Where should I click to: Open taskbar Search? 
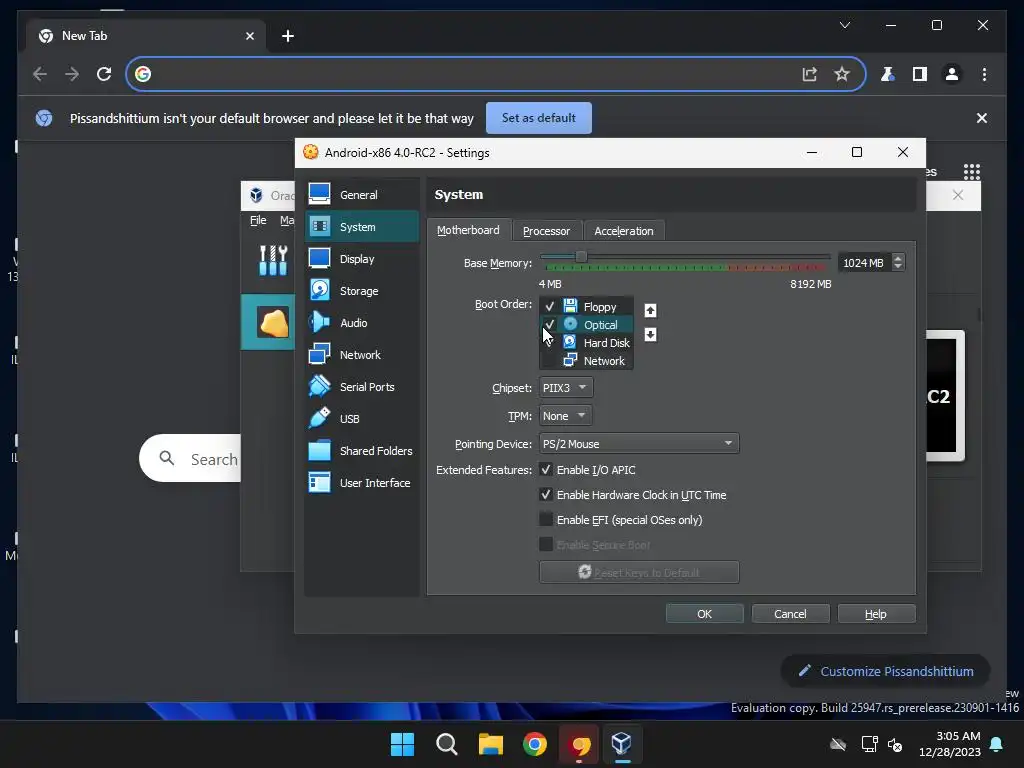(447, 744)
